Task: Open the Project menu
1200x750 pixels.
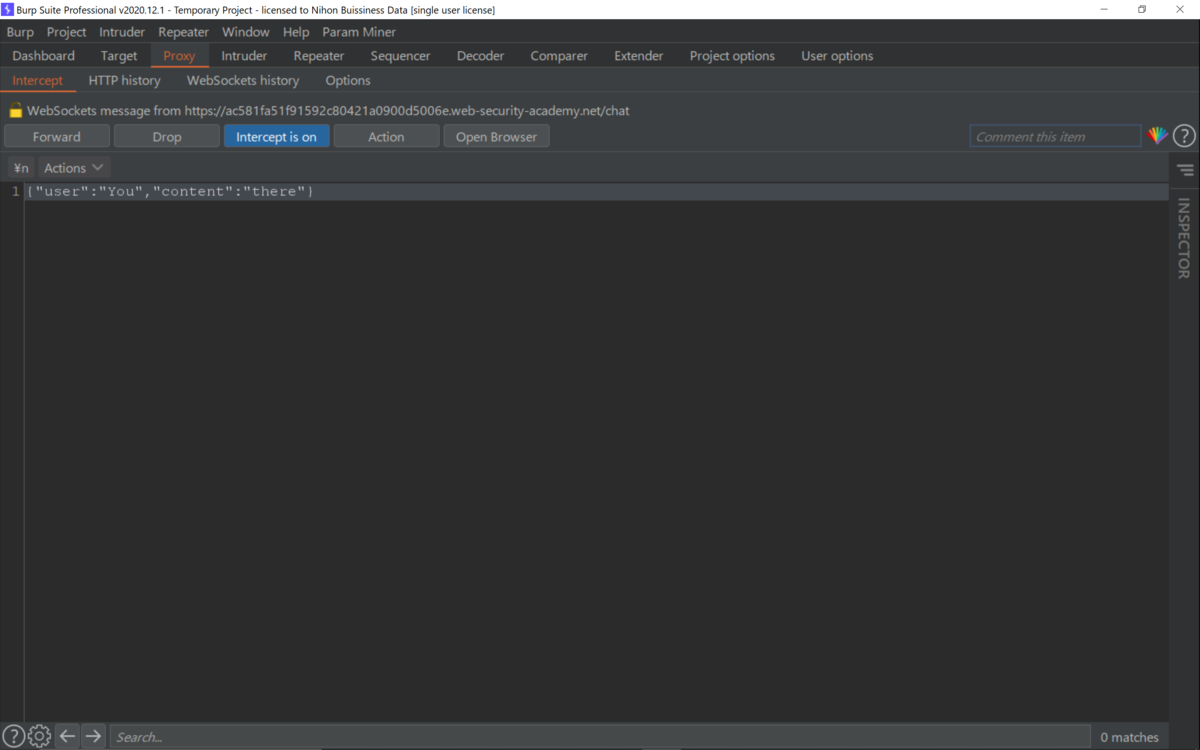Action: tap(66, 32)
